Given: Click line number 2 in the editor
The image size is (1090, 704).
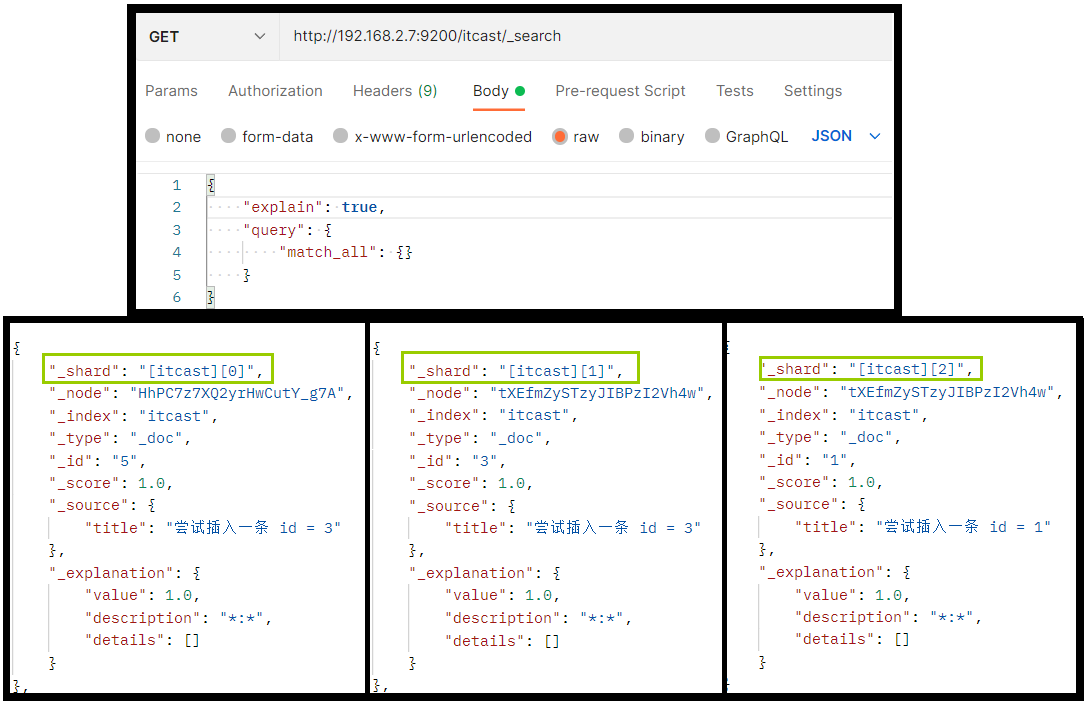Looking at the screenshot, I should point(177,207).
